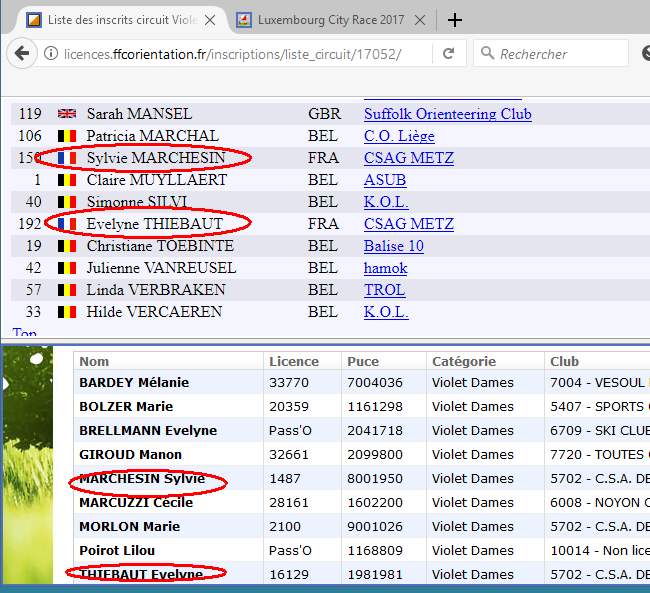Screen dimensions: 650x593
Task: Open K.O.L. link in Hilde VERCAEREN row
Action: tap(386, 312)
